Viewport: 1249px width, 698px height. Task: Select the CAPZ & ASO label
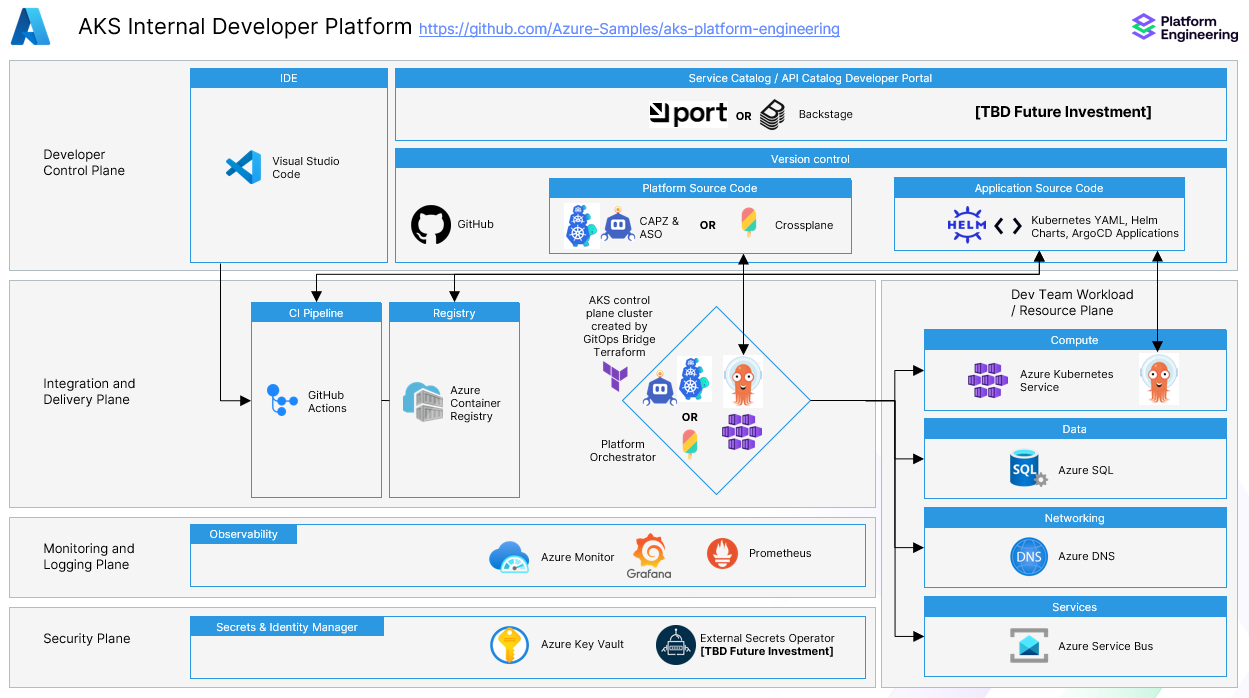click(659, 227)
